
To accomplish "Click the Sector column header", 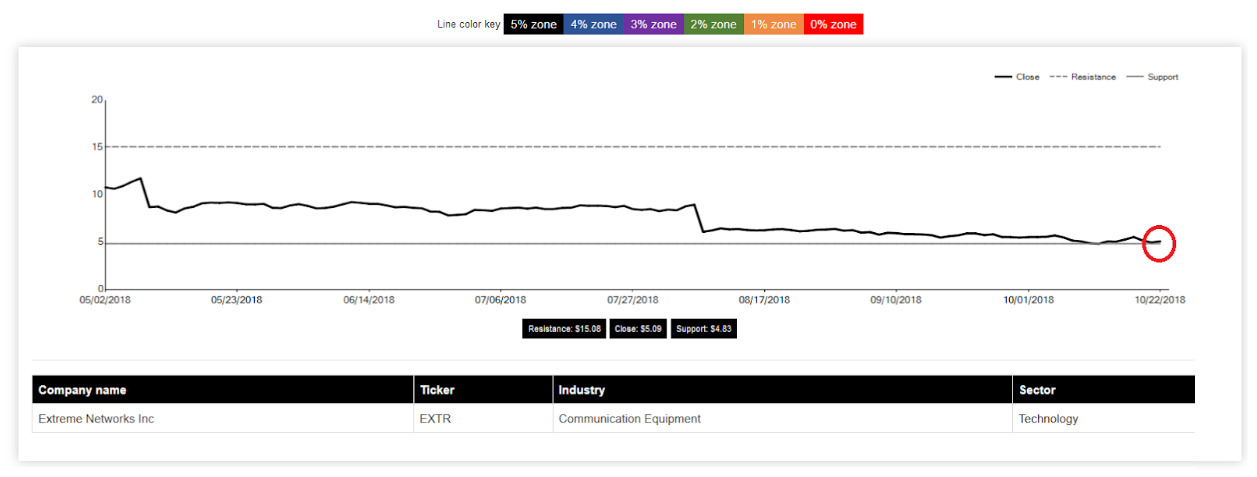I will [x=1037, y=390].
